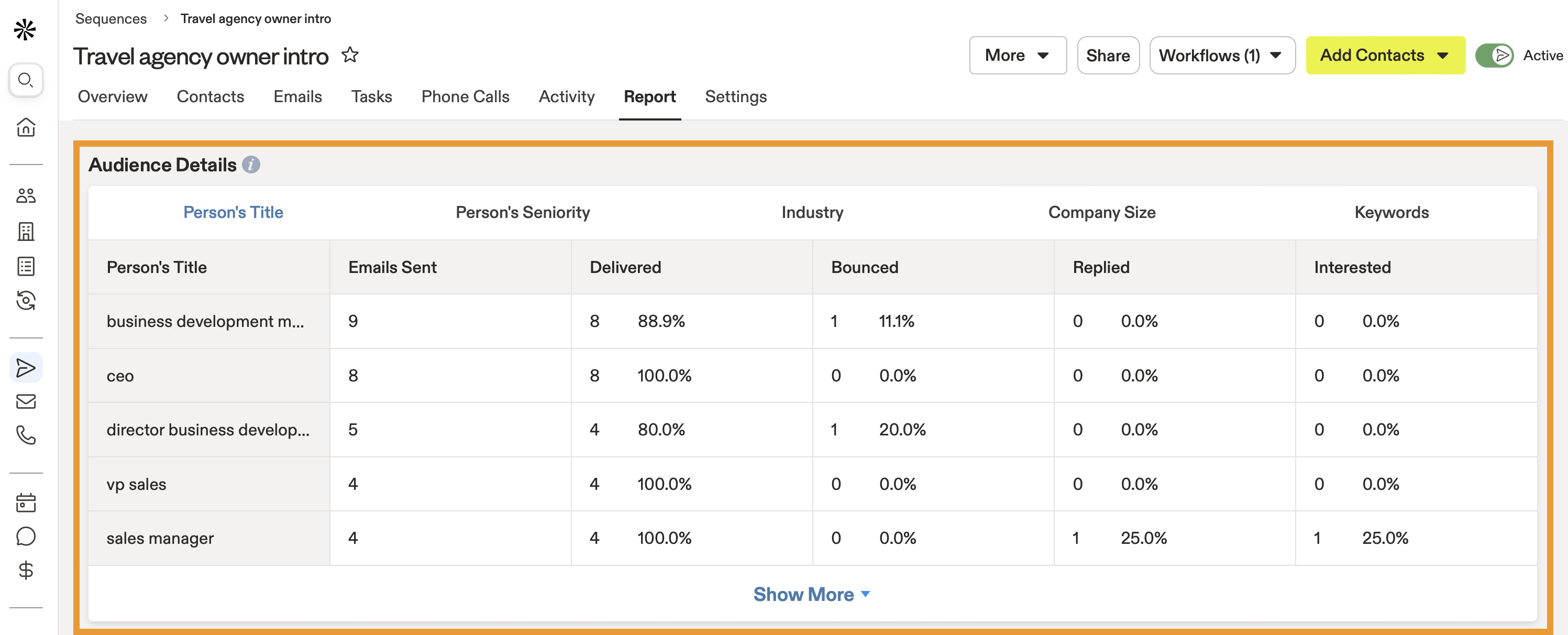This screenshot has width=1568, height=635.
Task: Open the Home icon in sidebar
Action: pyautogui.click(x=26, y=127)
